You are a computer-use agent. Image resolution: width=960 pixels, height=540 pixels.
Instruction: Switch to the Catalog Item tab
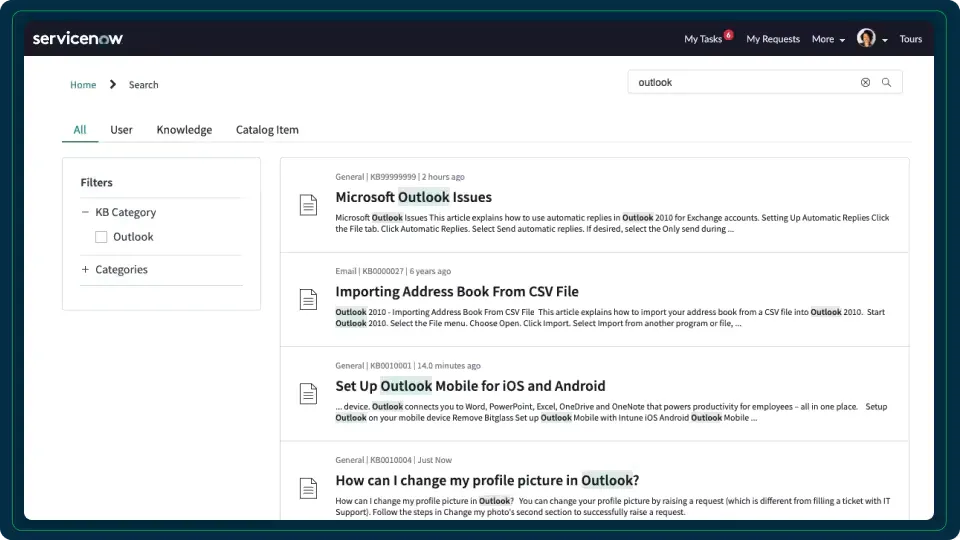click(x=267, y=130)
